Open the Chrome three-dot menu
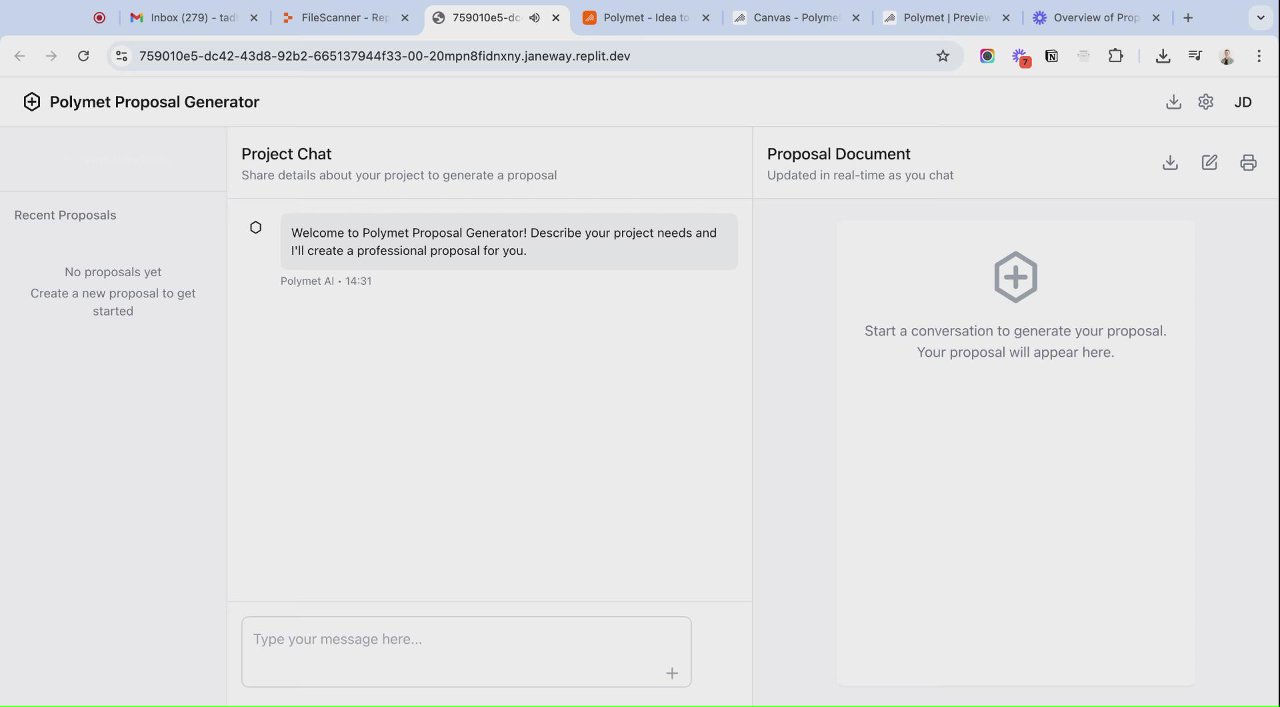Screen dimensions: 1280x707 click(1259, 56)
